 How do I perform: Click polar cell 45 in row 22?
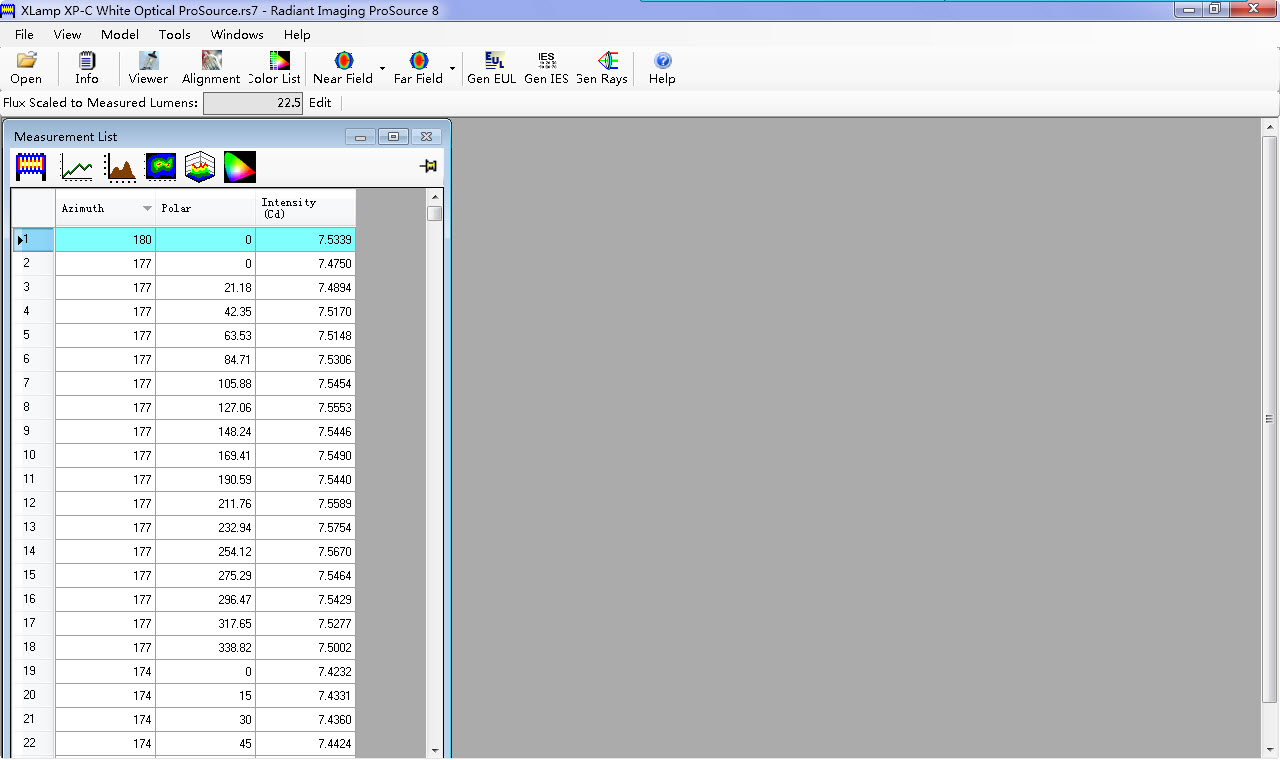click(x=206, y=744)
